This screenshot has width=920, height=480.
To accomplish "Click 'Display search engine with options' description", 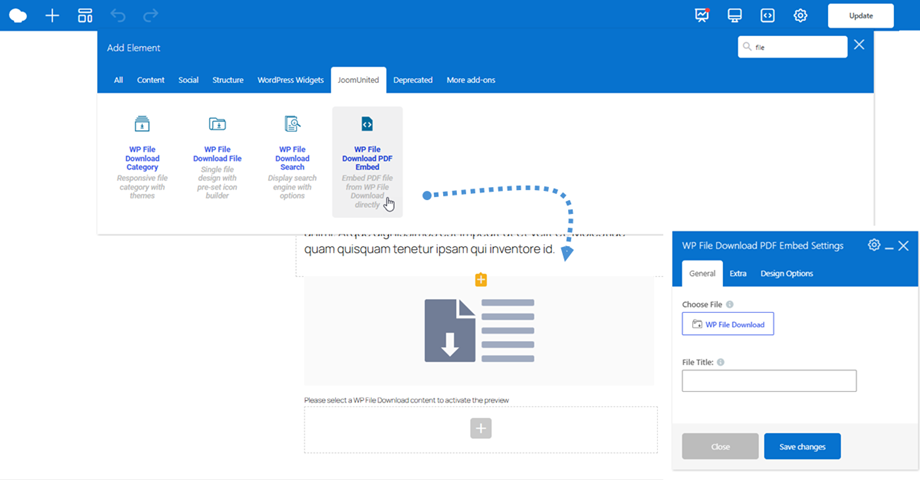I will [x=292, y=187].
